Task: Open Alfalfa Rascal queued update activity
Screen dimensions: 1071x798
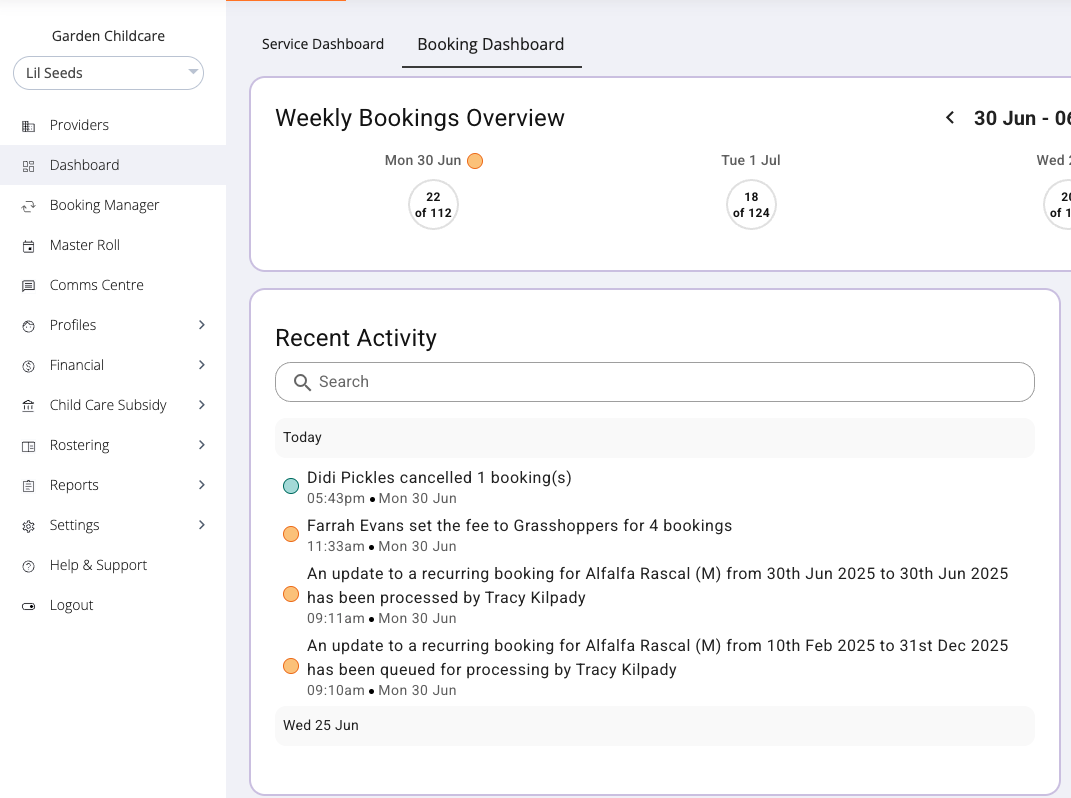Action: (657, 657)
